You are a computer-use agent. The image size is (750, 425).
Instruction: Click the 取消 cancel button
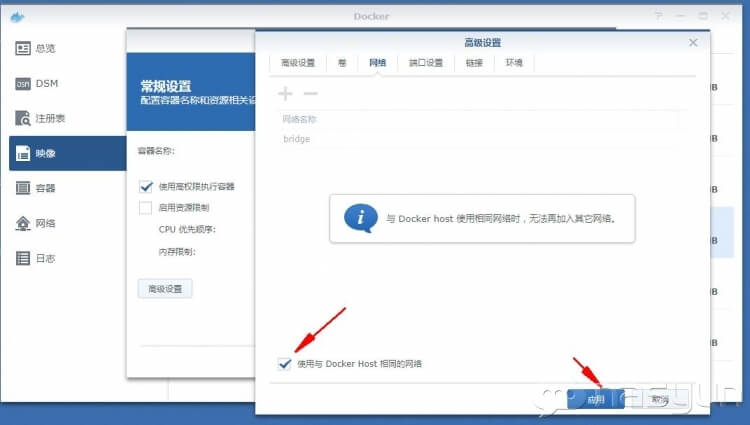pos(660,399)
